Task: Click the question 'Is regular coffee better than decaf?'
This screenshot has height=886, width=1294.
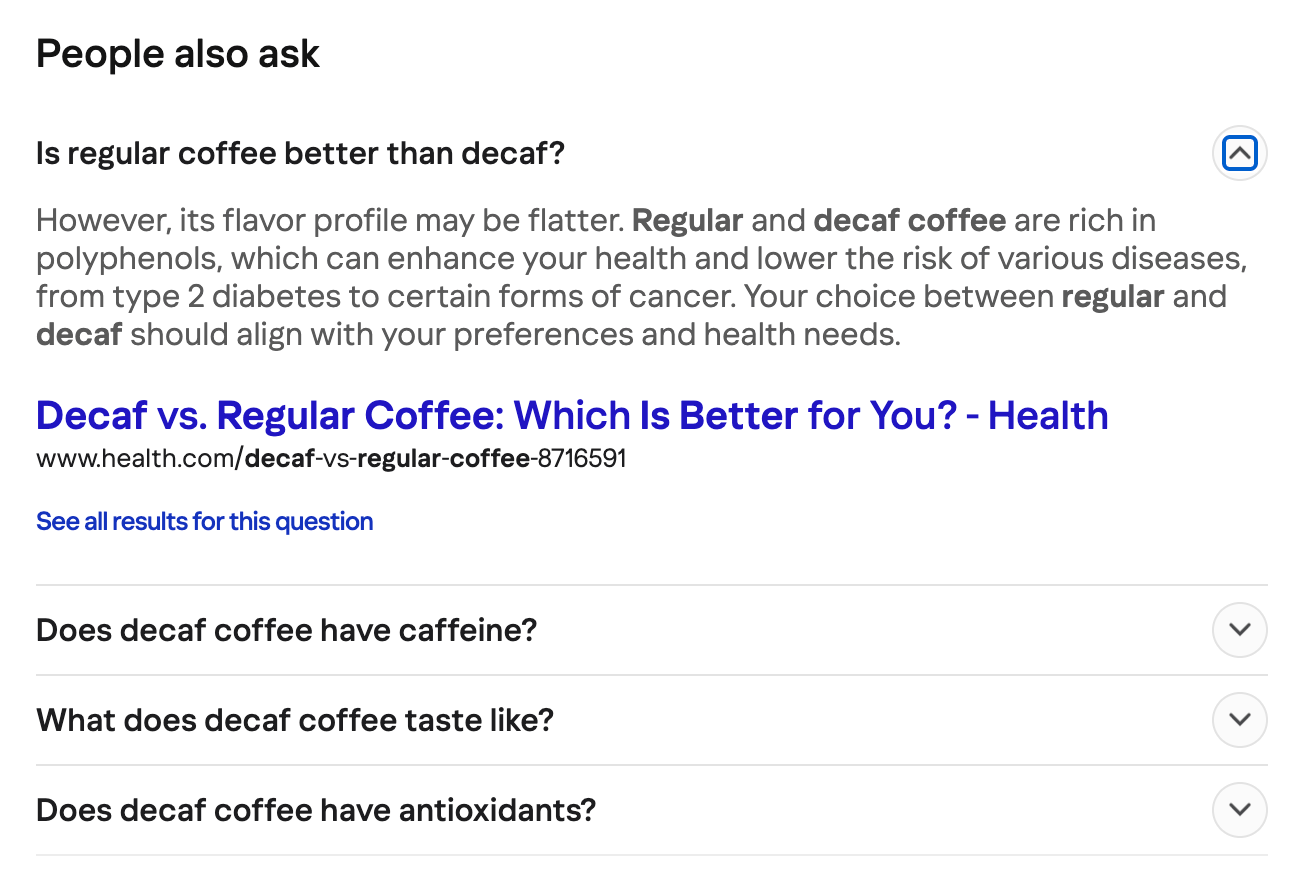Action: coord(300,152)
